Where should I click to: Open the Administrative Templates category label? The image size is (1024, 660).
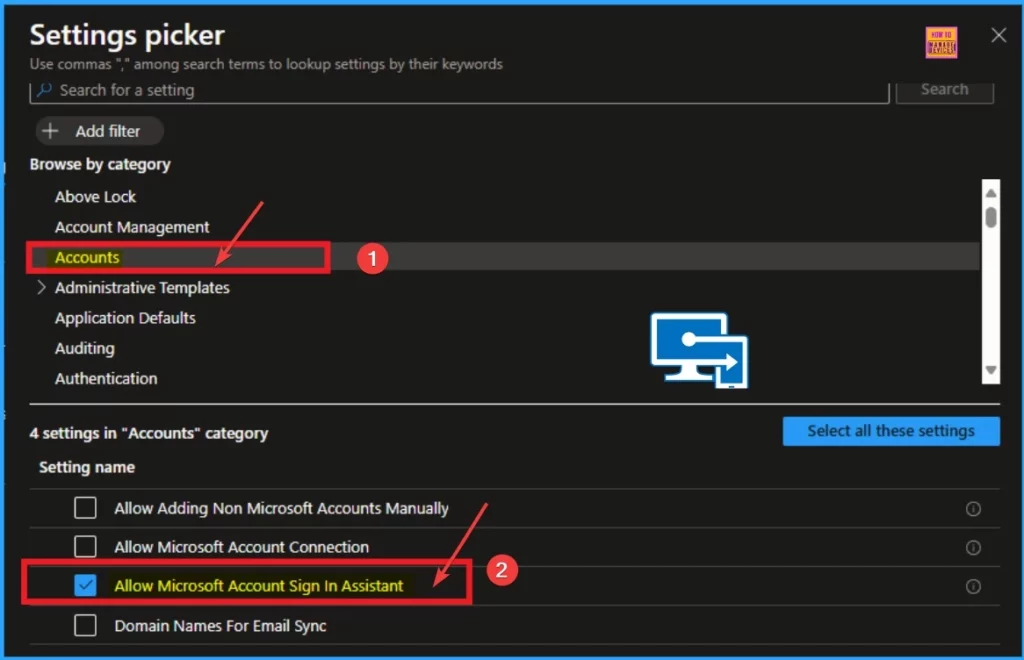tap(142, 288)
